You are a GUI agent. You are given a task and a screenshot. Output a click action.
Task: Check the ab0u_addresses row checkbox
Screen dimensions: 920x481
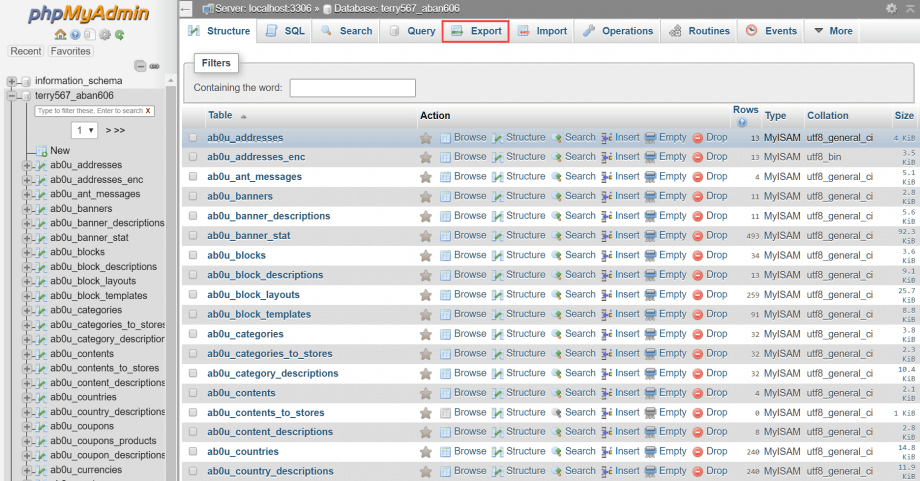click(193, 137)
